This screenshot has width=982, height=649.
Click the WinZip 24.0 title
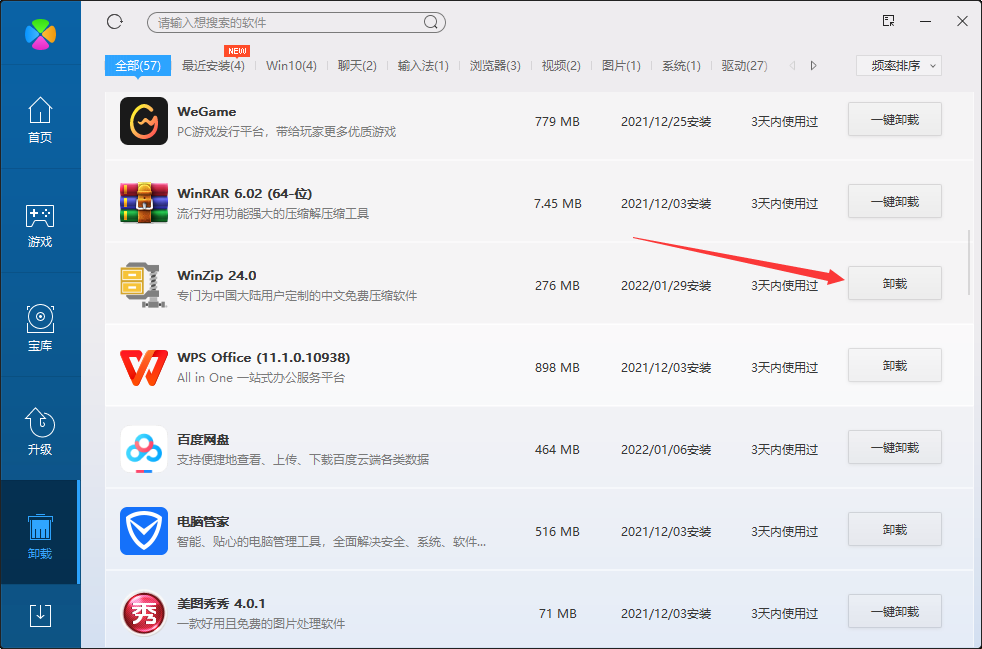pyautogui.click(x=217, y=276)
